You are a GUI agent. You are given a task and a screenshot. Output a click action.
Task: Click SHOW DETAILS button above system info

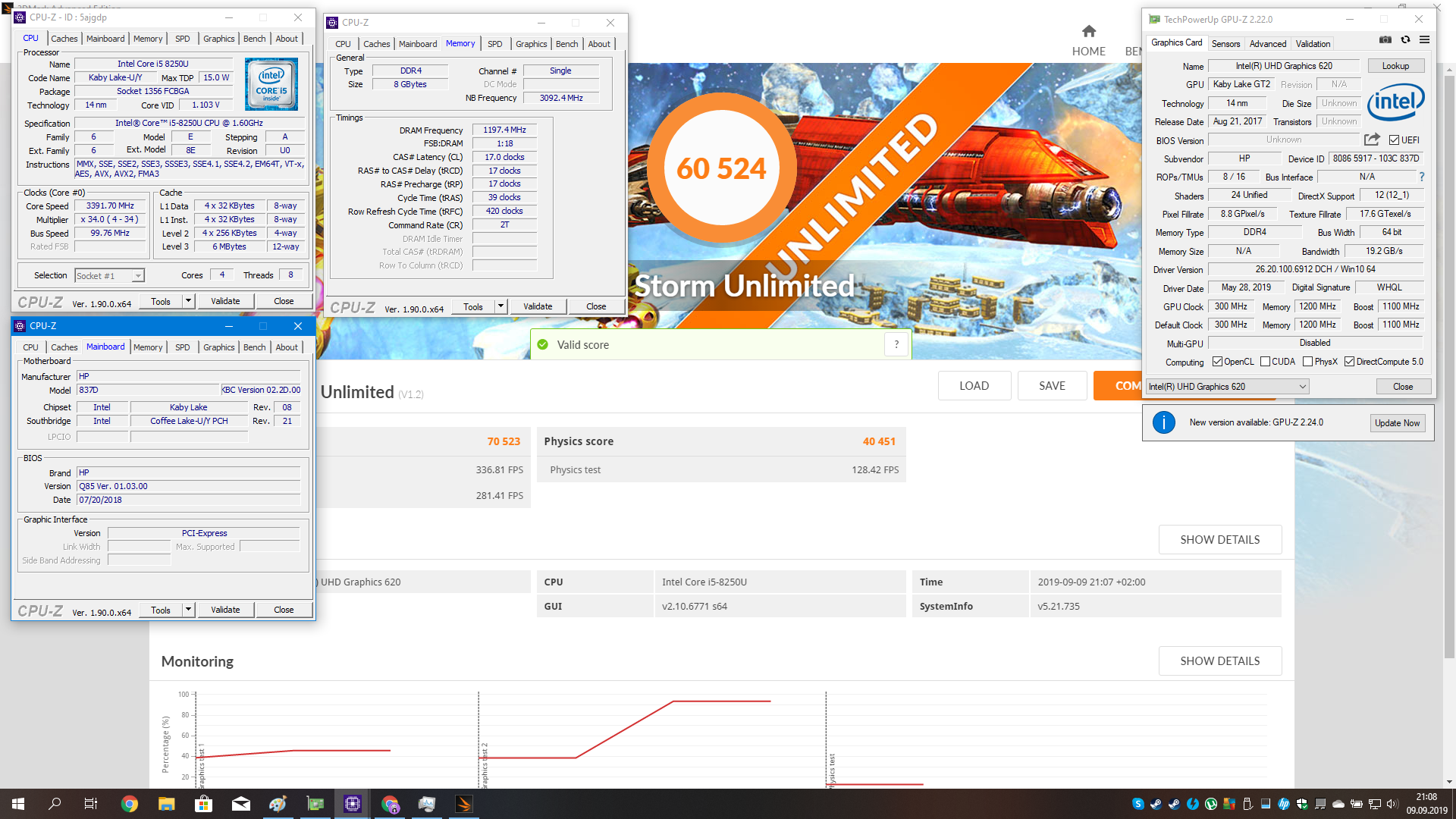pos(1219,540)
